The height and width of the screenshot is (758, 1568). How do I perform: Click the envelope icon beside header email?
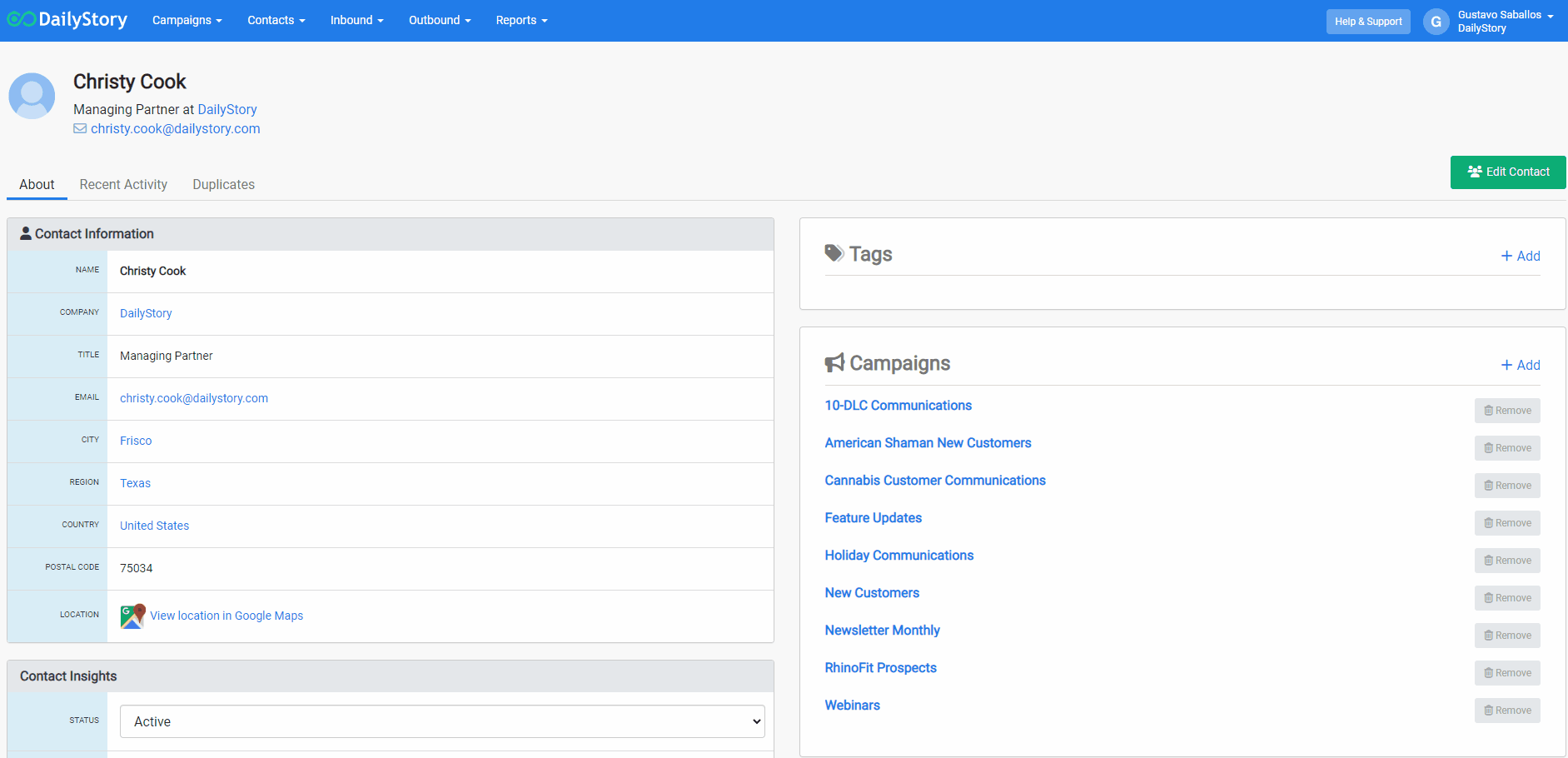click(80, 128)
